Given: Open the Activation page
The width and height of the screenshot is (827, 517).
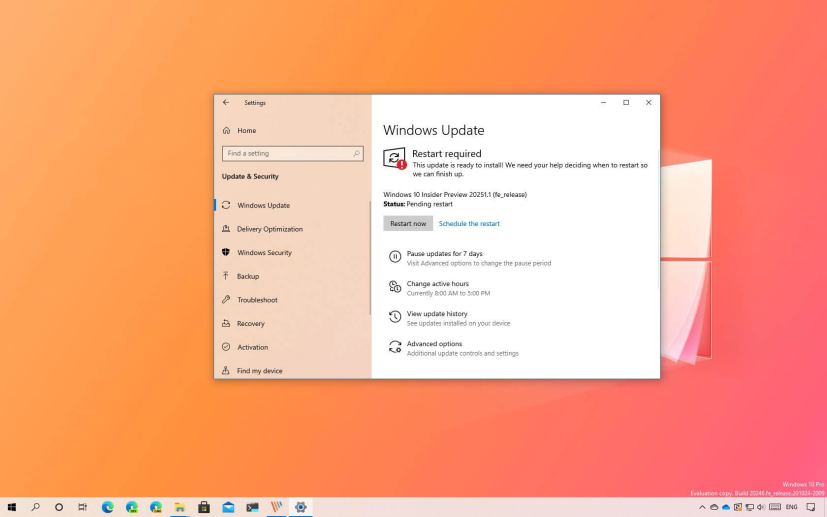Looking at the screenshot, I should tap(253, 347).
